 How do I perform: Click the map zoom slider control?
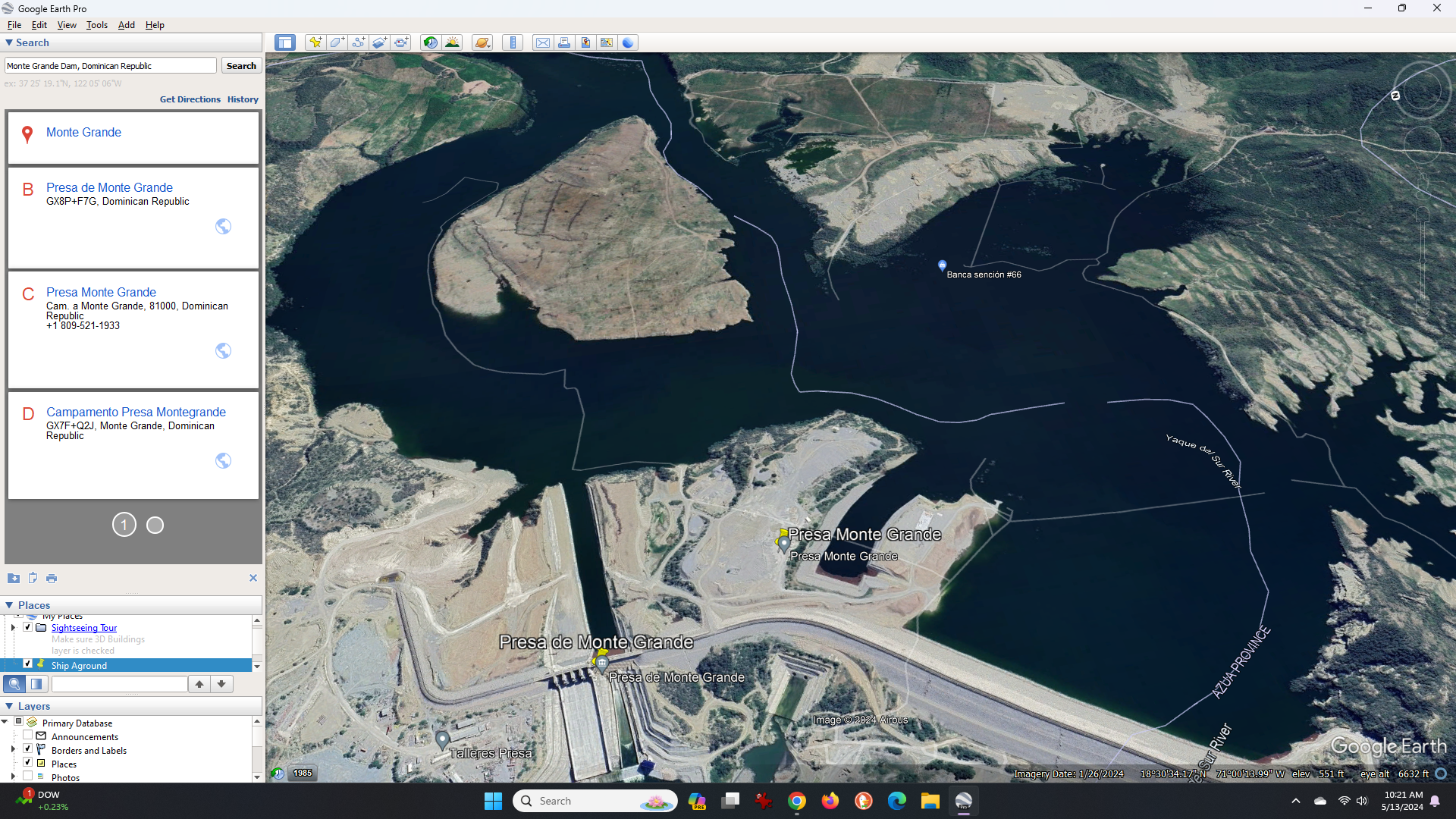pos(1423,262)
